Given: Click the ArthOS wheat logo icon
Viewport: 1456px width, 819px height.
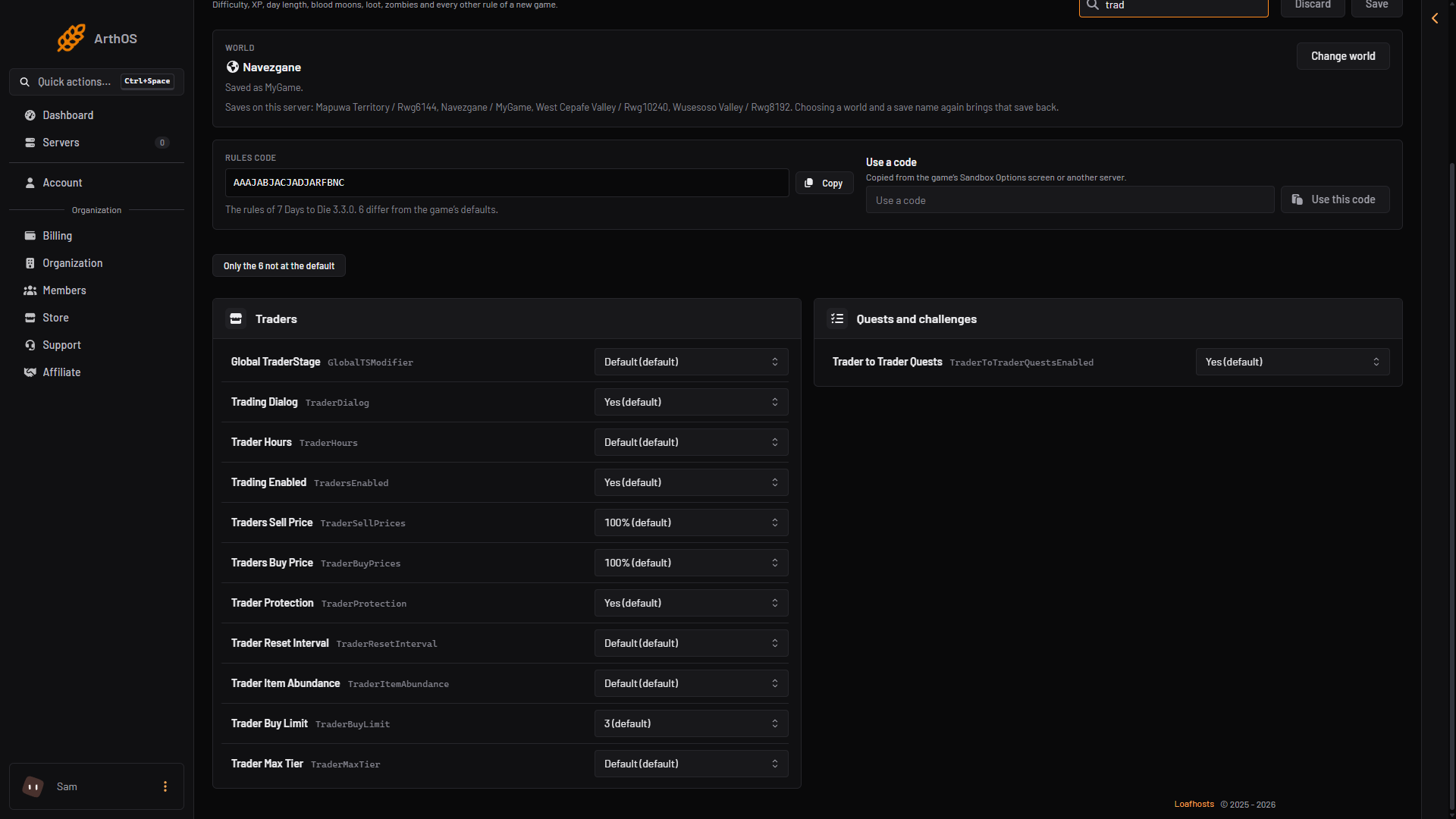Looking at the screenshot, I should point(71,38).
